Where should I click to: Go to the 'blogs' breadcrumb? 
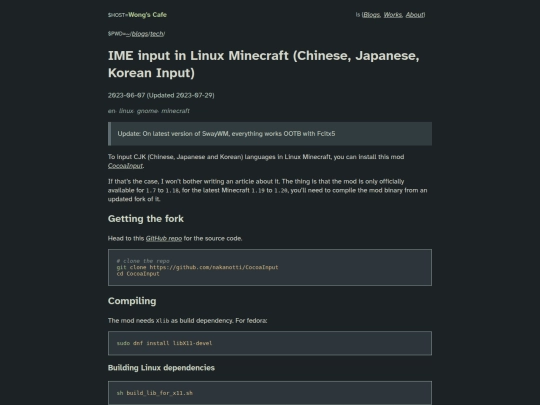click(140, 34)
